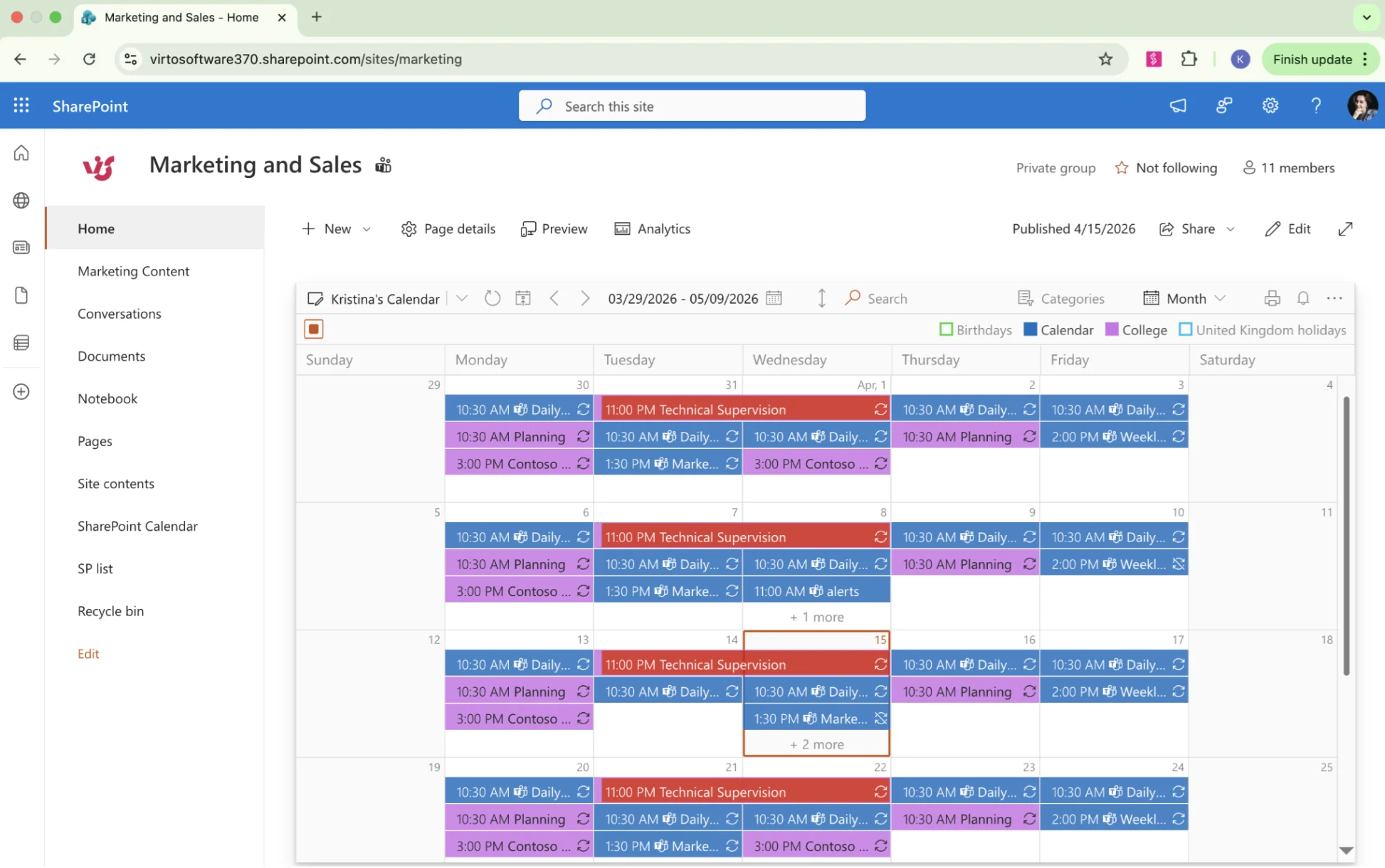This screenshot has width=1385, height=868.
Task: Click the scroll-down arrow of calendar
Action: 1346,850
